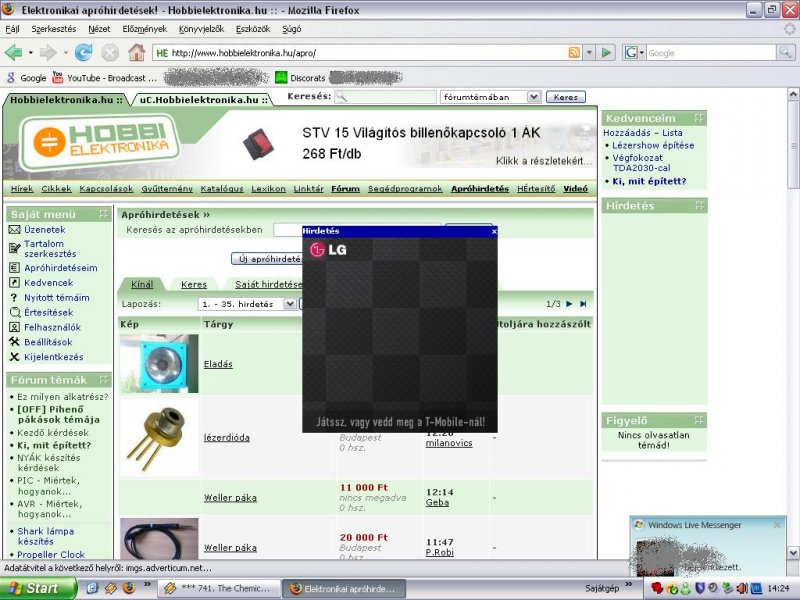Click the Értesítések magnifier icon
Image resolution: width=800 pixels, height=600 pixels.
[x=15, y=313]
